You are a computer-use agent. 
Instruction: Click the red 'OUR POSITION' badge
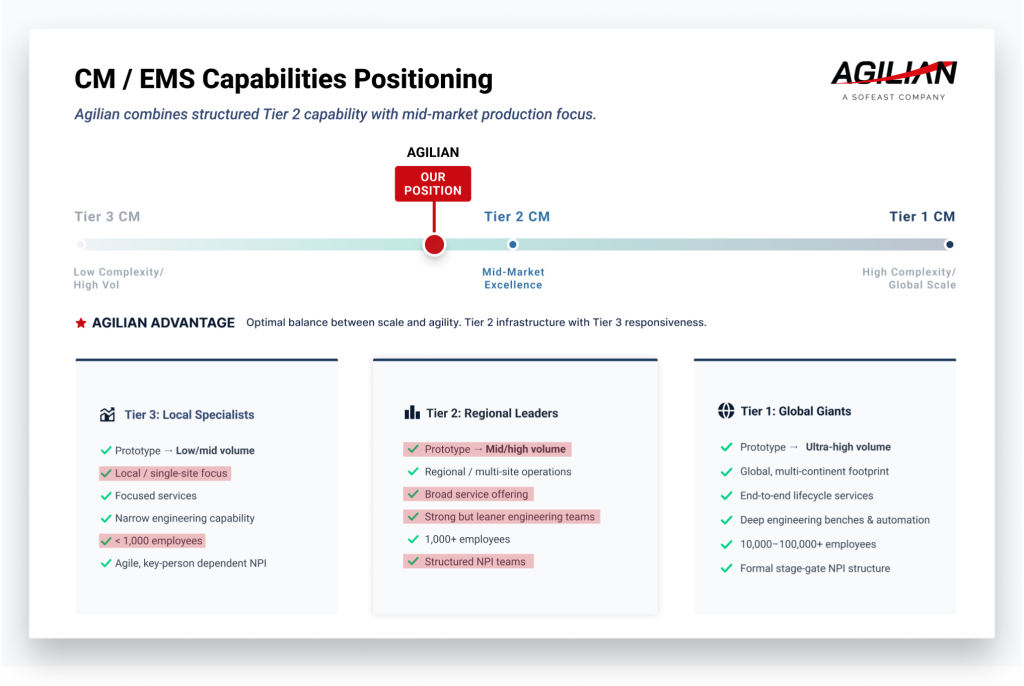coord(433,184)
